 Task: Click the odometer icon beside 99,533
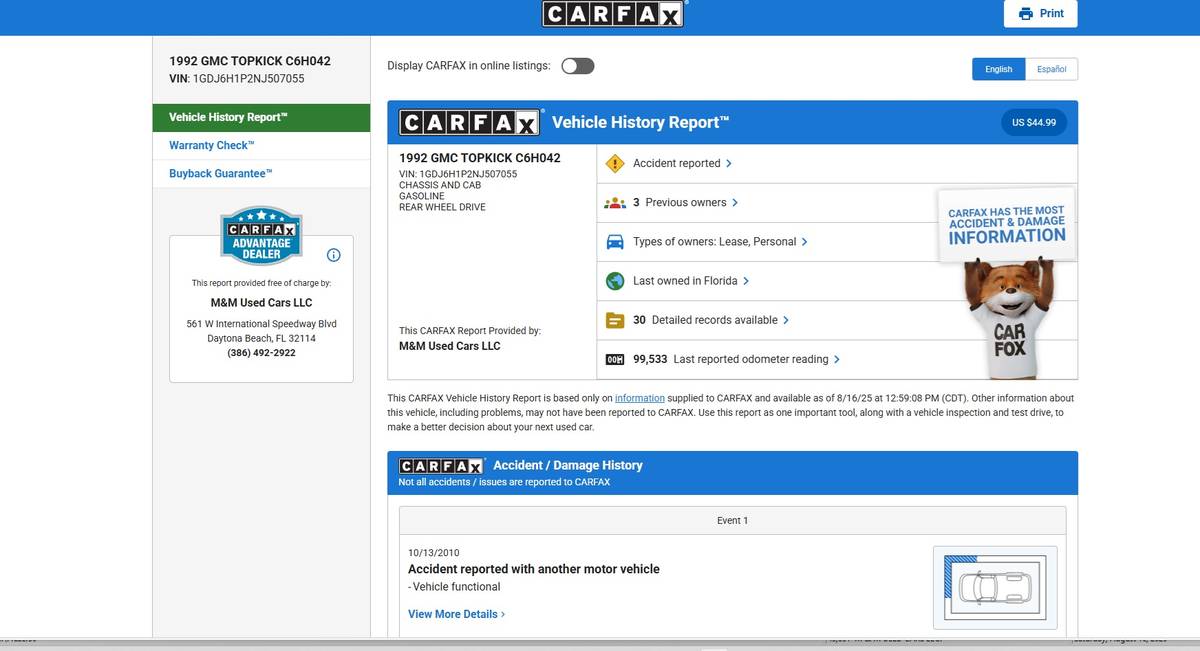(615, 359)
